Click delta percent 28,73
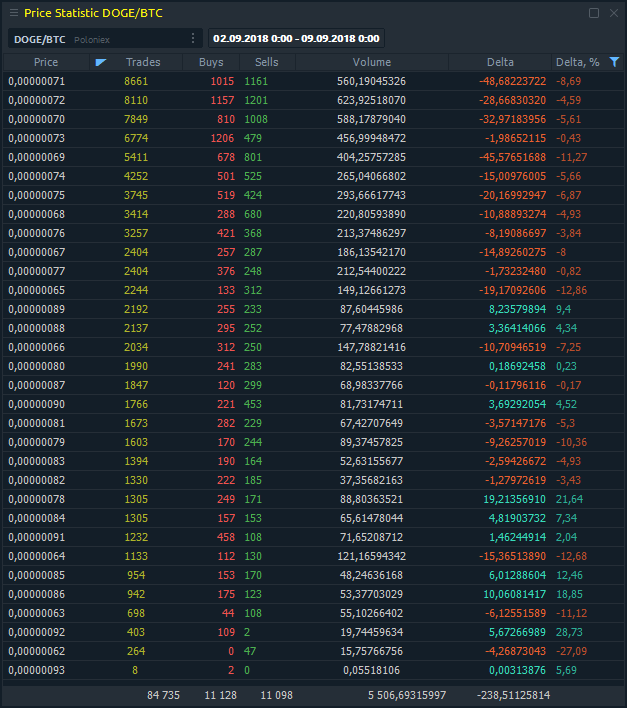This screenshot has height=708, width=627. [569, 632]
